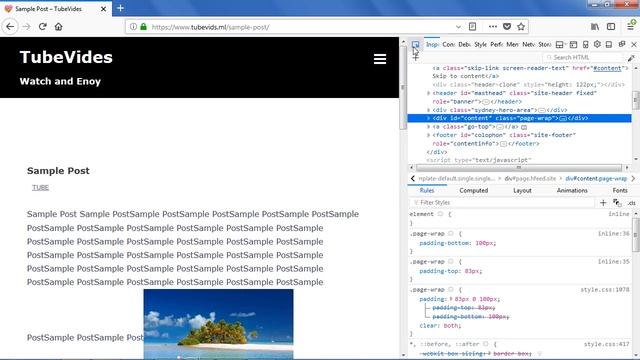Toggle responsive design mode icon

tap(585, 44)
